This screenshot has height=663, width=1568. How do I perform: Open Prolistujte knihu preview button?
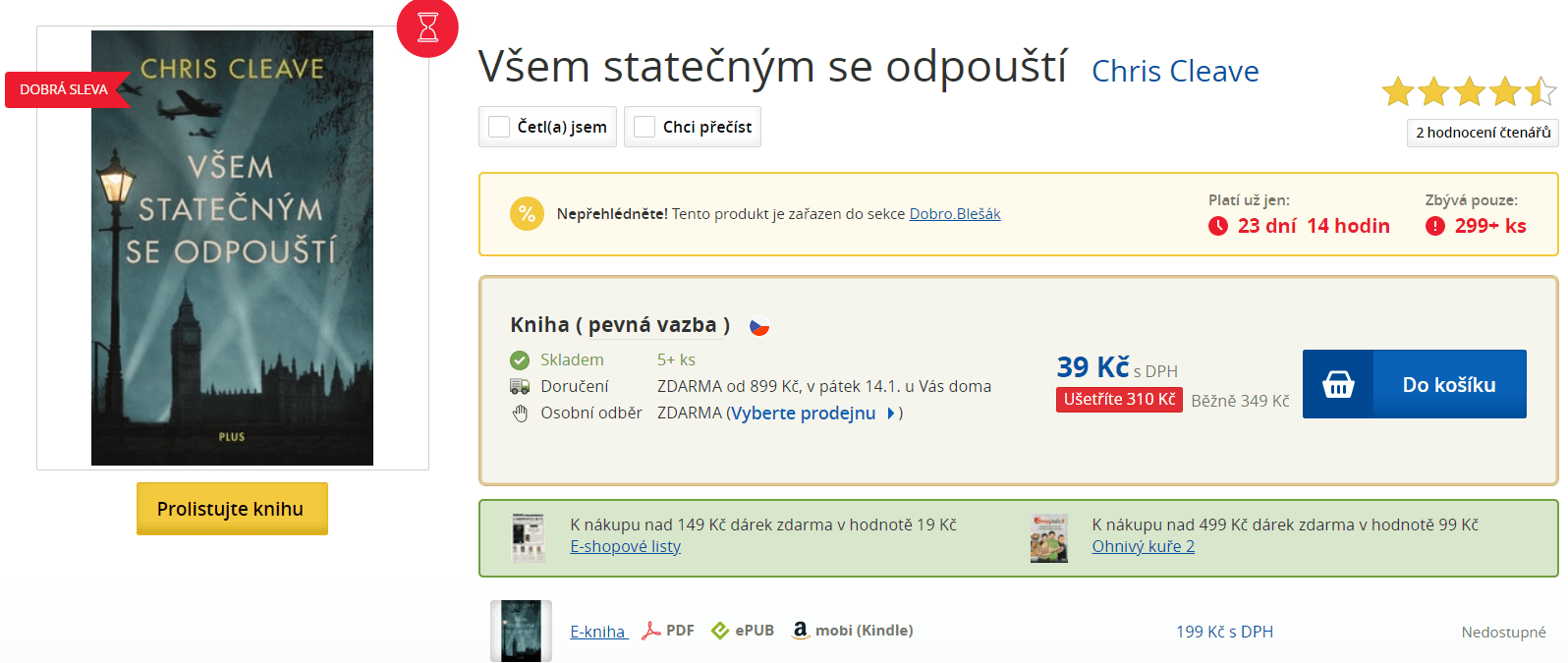point(232,509)
